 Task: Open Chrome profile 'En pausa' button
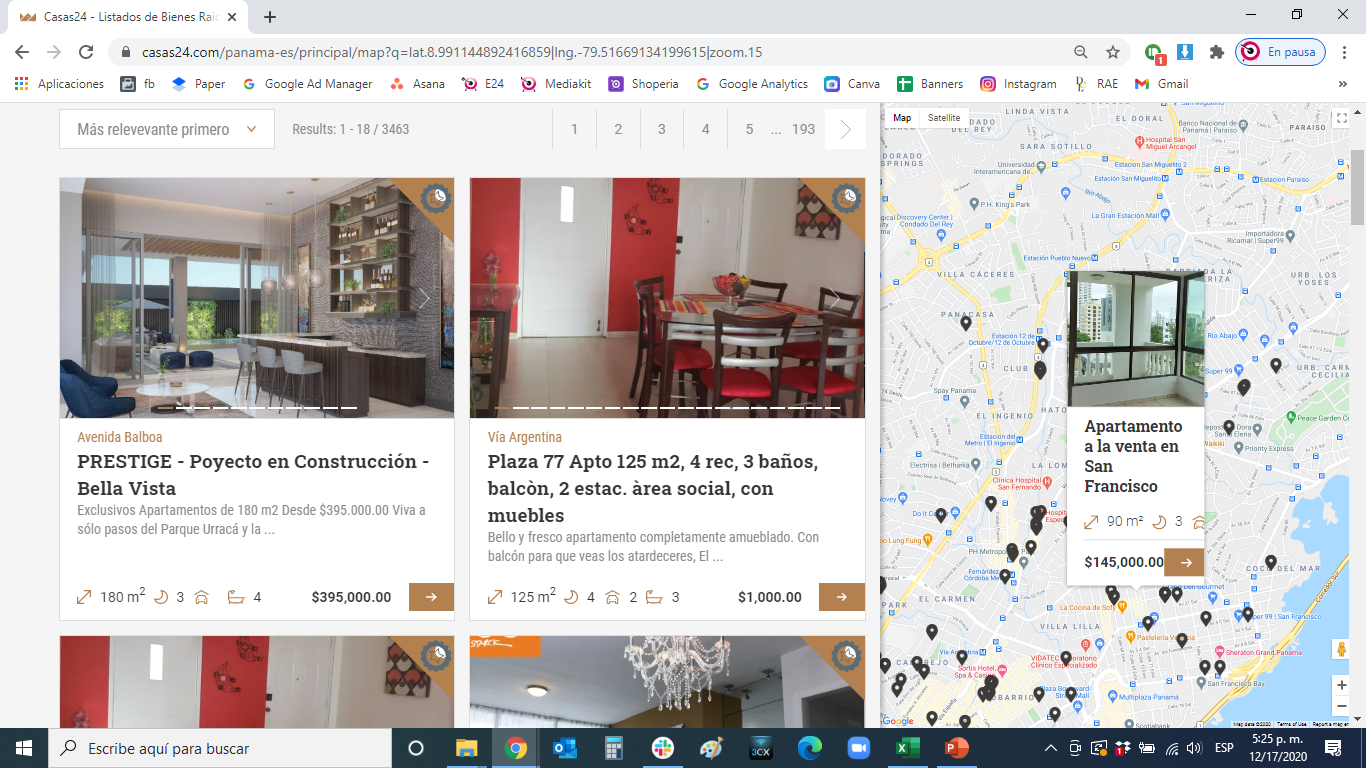pyautogui.click(x=1281, y=52)
